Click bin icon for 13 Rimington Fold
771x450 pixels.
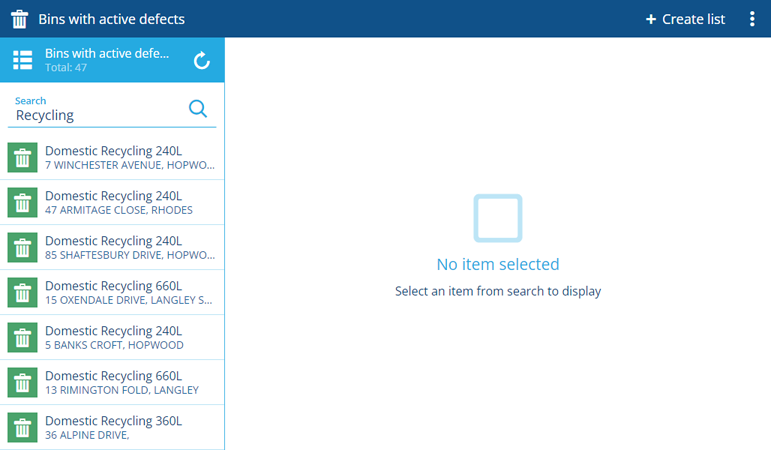point(23,382)
